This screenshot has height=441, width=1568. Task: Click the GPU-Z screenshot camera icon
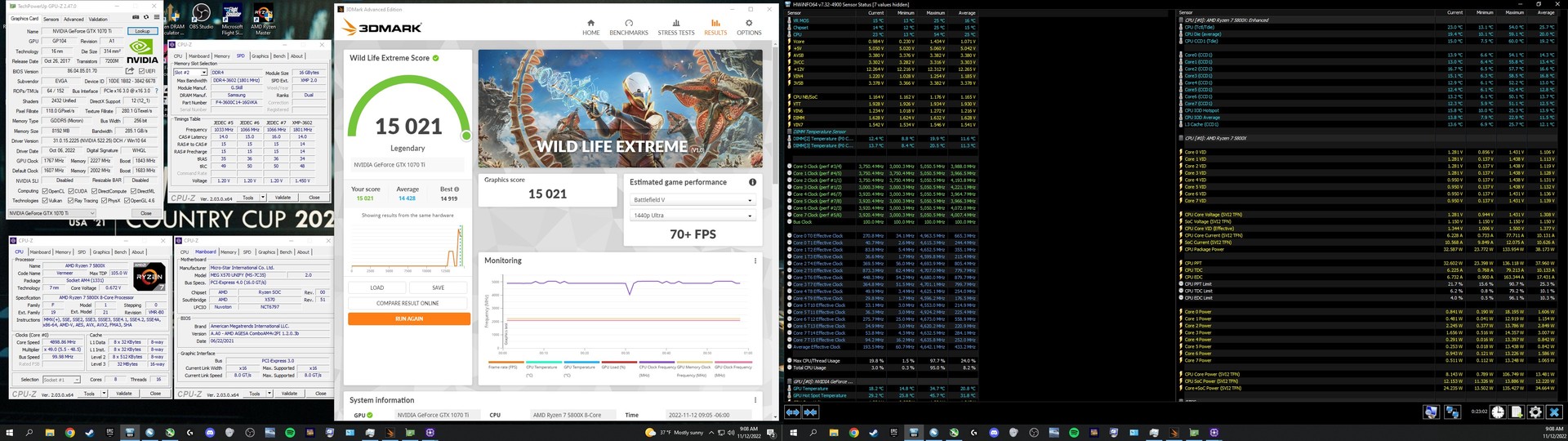click(x=136, y=17)
